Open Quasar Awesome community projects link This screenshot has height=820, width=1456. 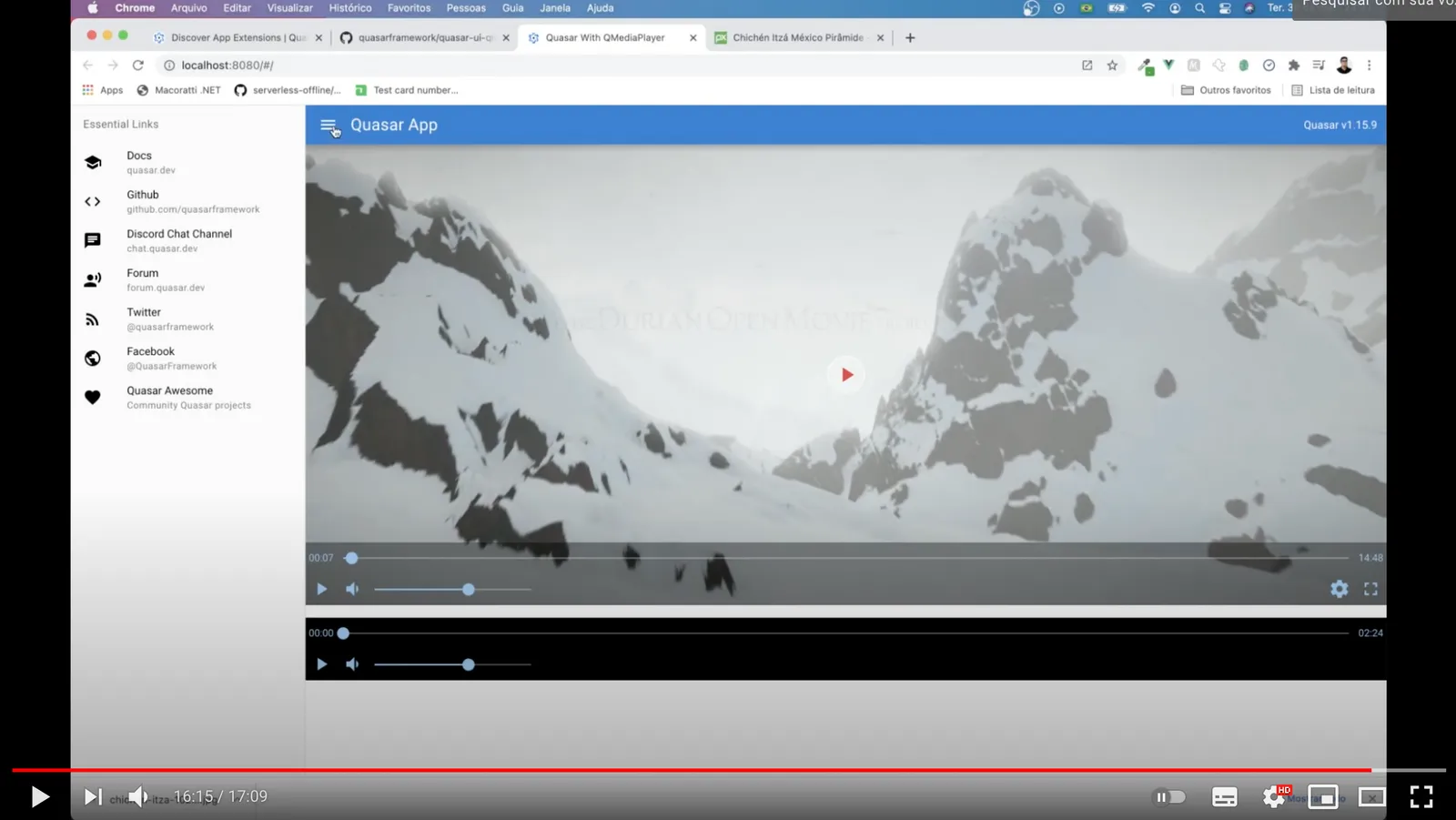pos(187,397)
